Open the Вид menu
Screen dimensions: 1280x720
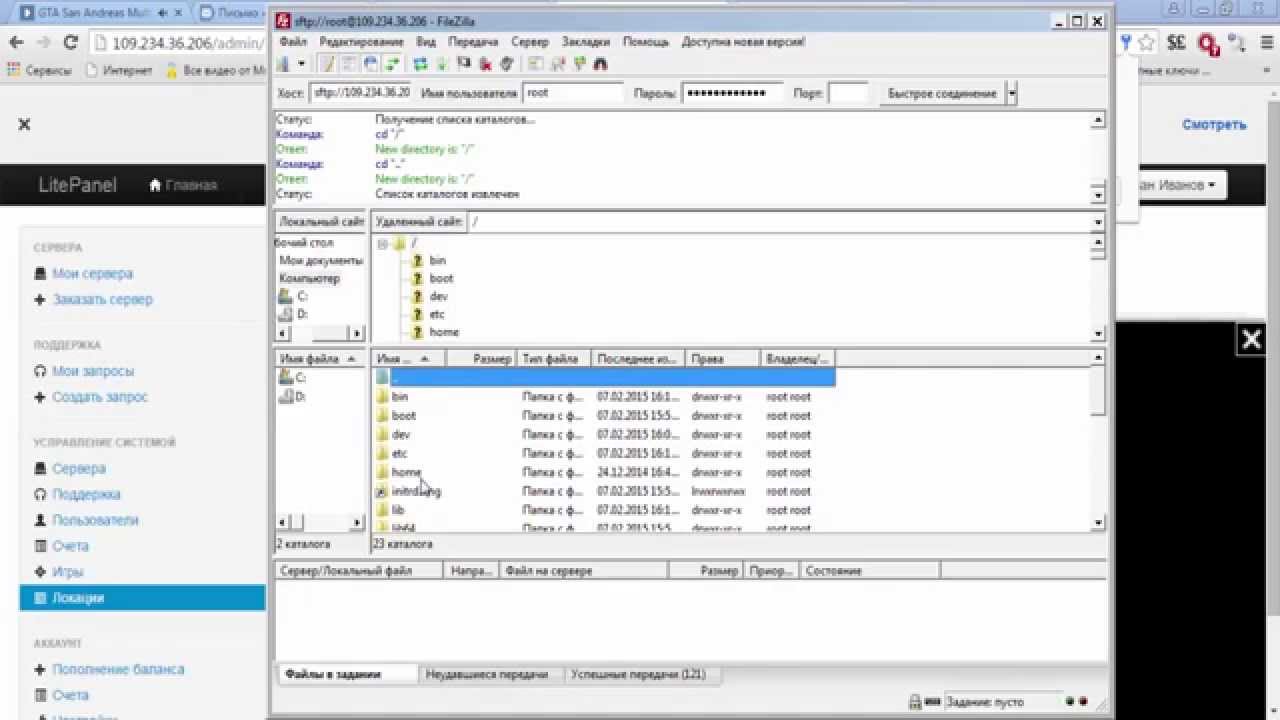[x=426, y=42]
